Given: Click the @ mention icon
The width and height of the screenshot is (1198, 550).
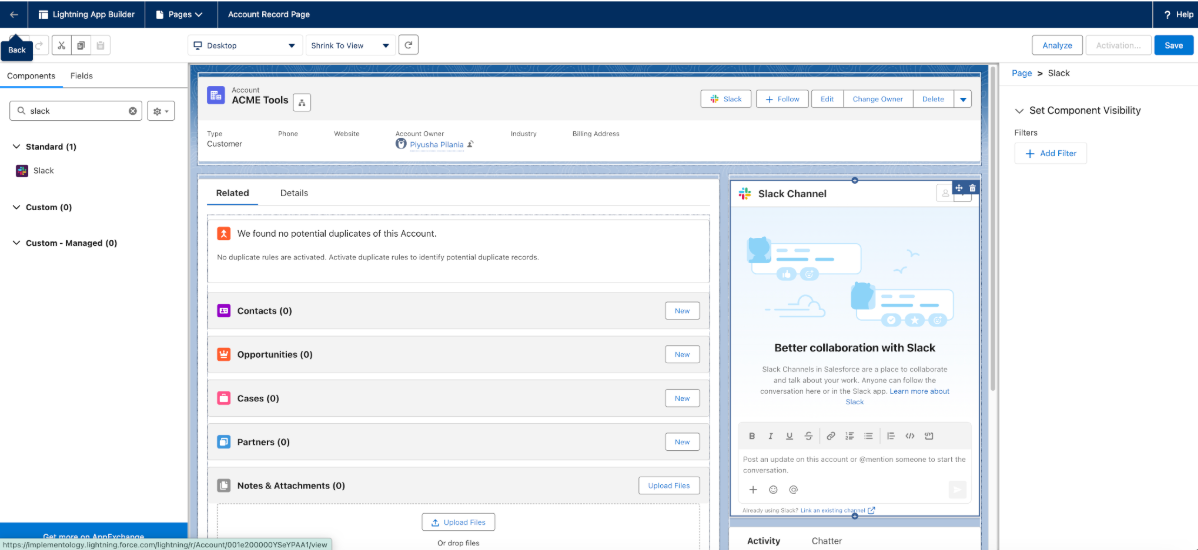Looking at the screenshot, I should pos(793,490).
